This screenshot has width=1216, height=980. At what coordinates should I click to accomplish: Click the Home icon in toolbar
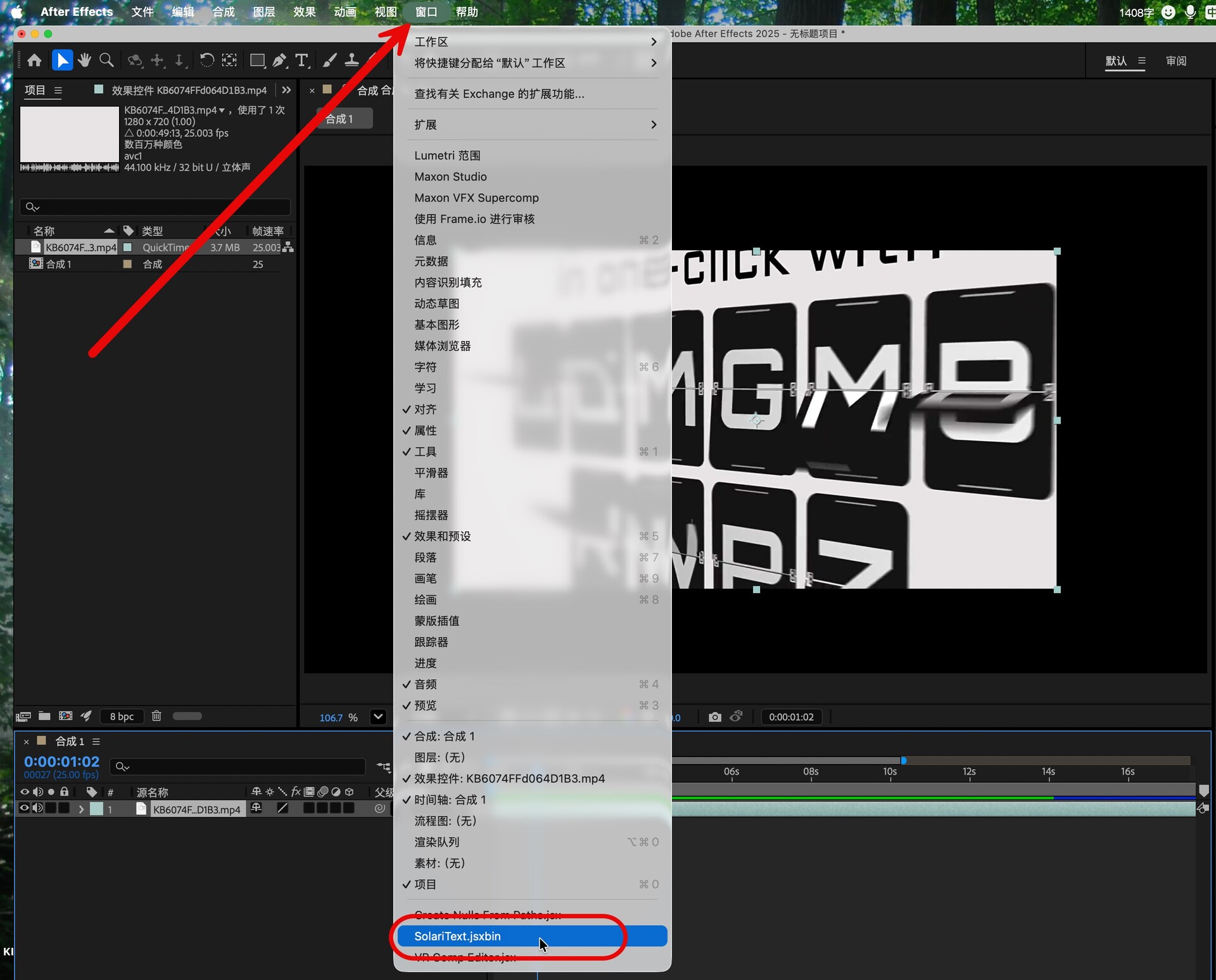(x=35, y=61)
